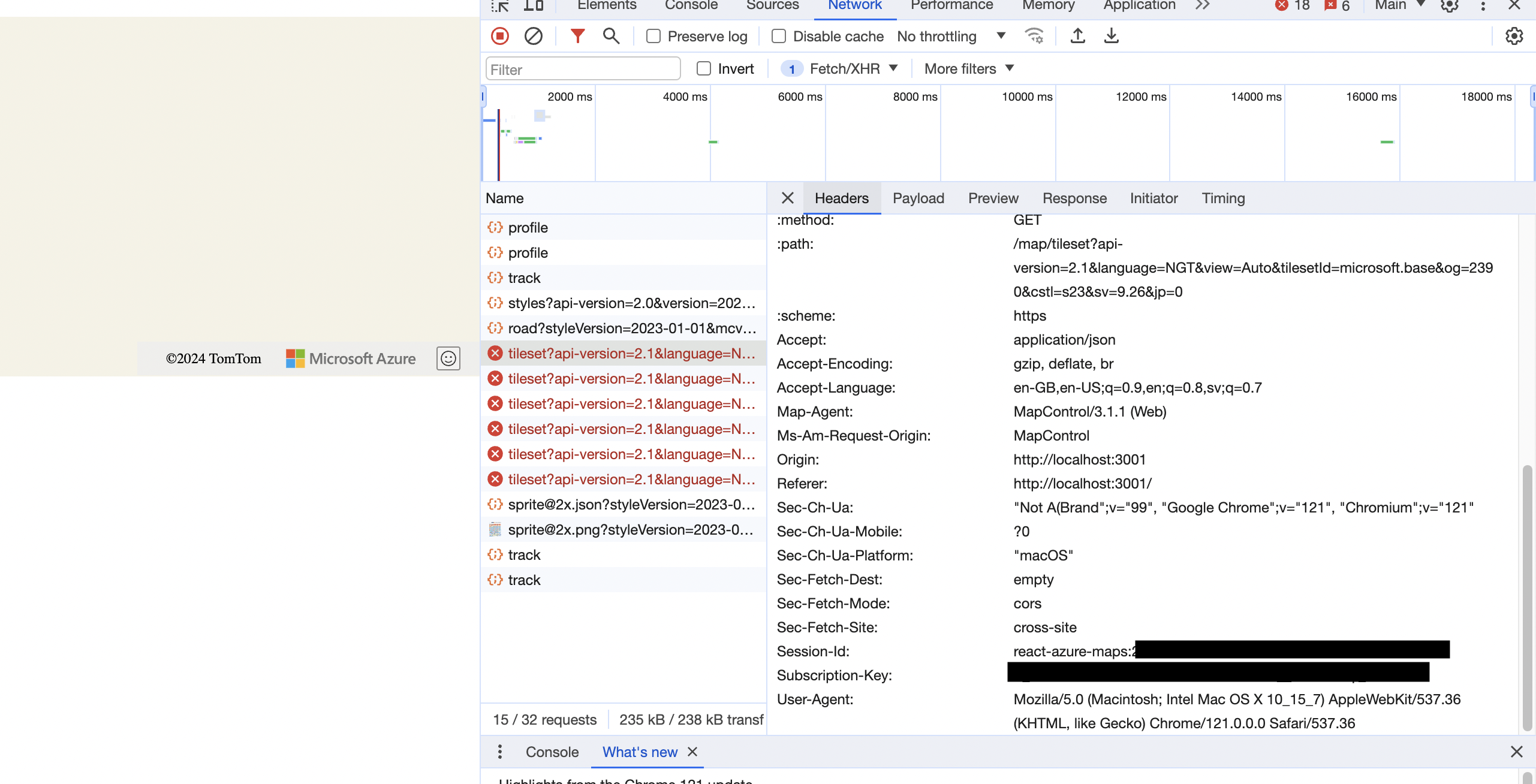Image resolution: width=1536 pixels, height=784 pixels.
Task: Open DevTools kebab menu
Action: pyautogui.click(x=1483, y=5)
